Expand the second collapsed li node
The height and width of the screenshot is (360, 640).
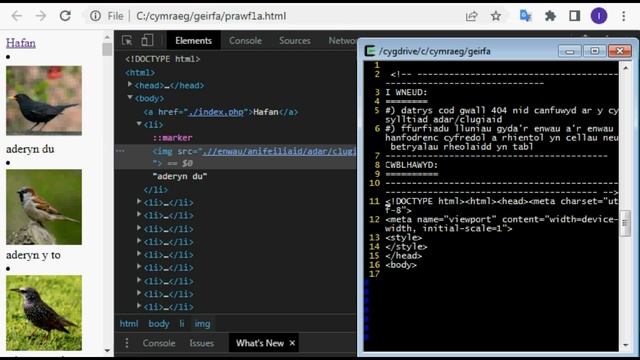139,215
